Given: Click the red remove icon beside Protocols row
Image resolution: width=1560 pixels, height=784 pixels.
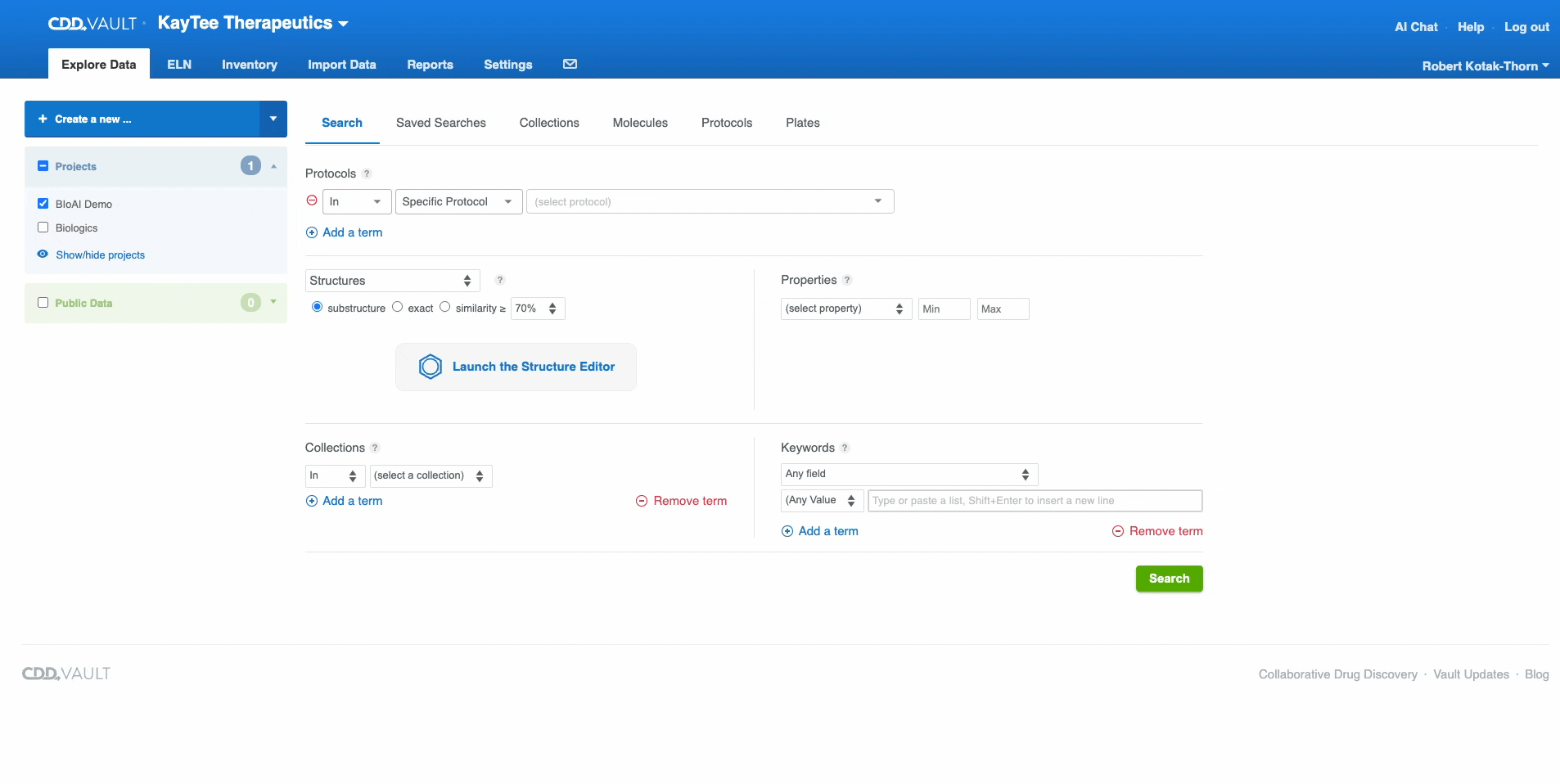Looking at the screenshot, I should tap(312, 201).
